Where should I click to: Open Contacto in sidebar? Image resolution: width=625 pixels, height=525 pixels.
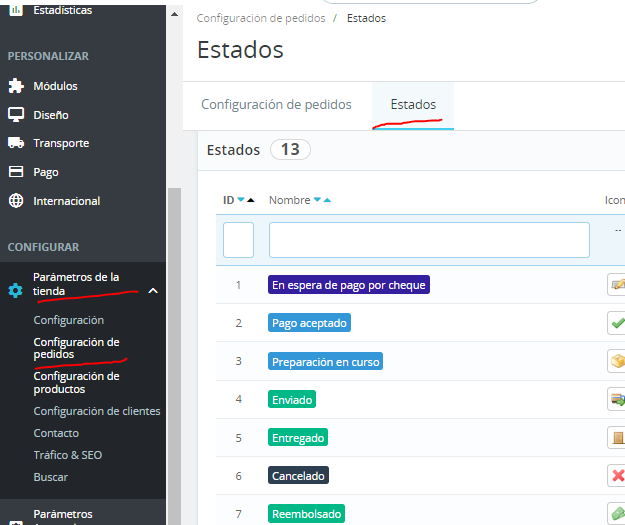tap(56, 433)
